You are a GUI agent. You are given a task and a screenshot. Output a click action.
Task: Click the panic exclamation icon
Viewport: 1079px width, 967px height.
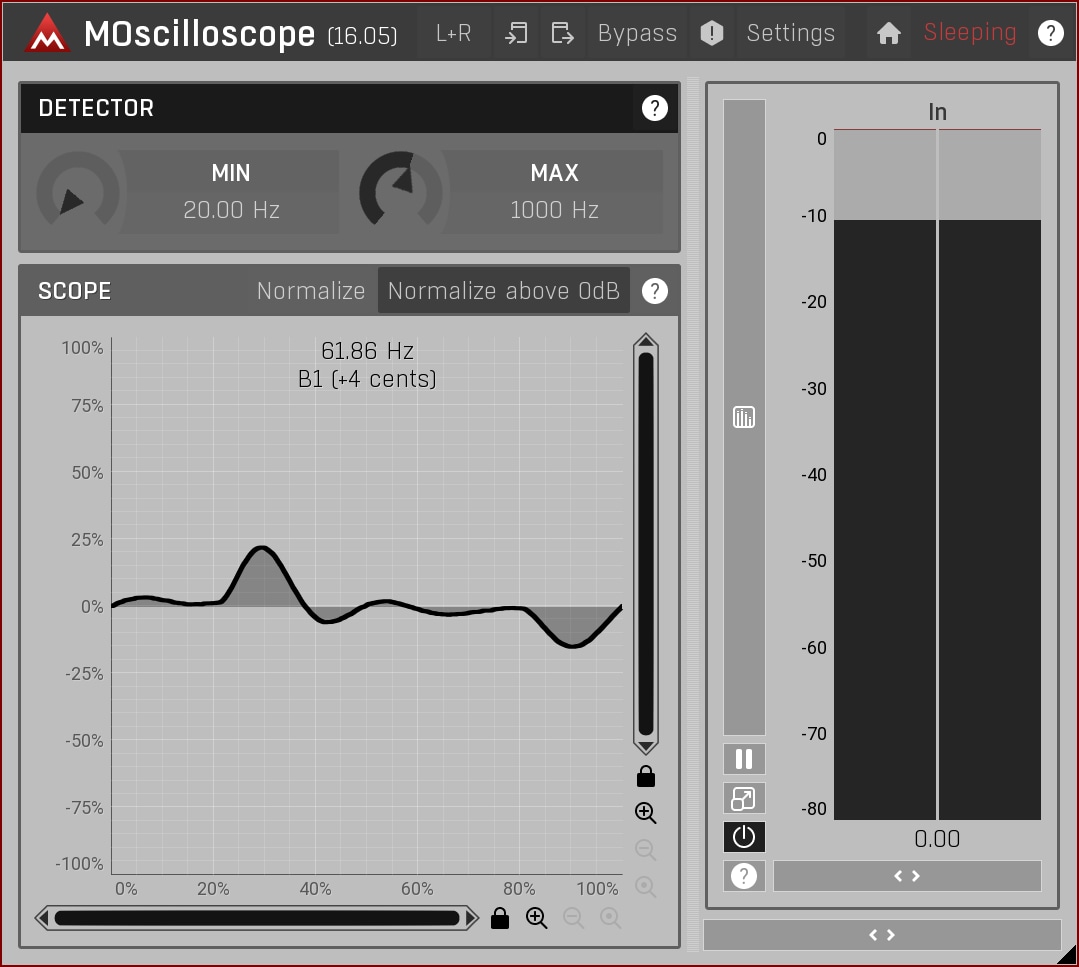point(712,32)
